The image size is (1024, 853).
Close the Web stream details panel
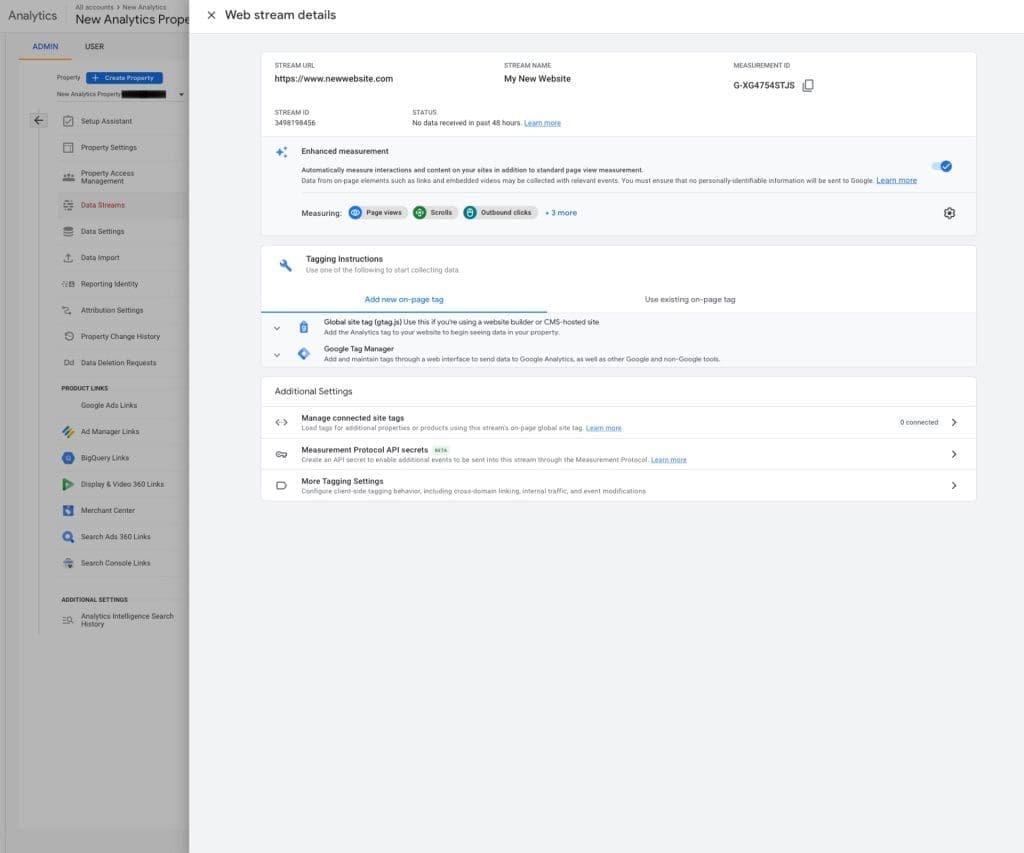click(x=210, y=14)
